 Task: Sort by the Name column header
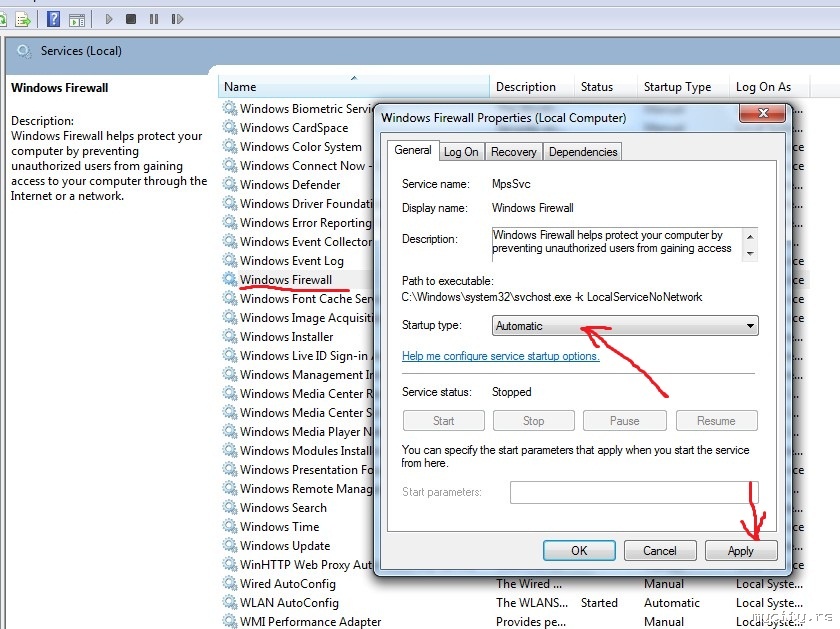354,87
